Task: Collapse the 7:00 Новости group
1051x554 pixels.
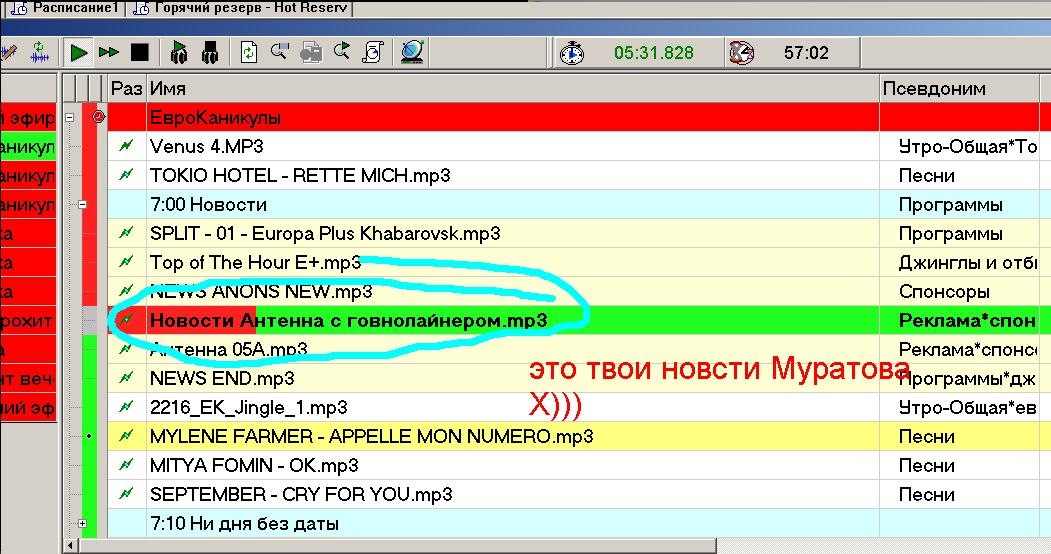Action: pos(83,204)
